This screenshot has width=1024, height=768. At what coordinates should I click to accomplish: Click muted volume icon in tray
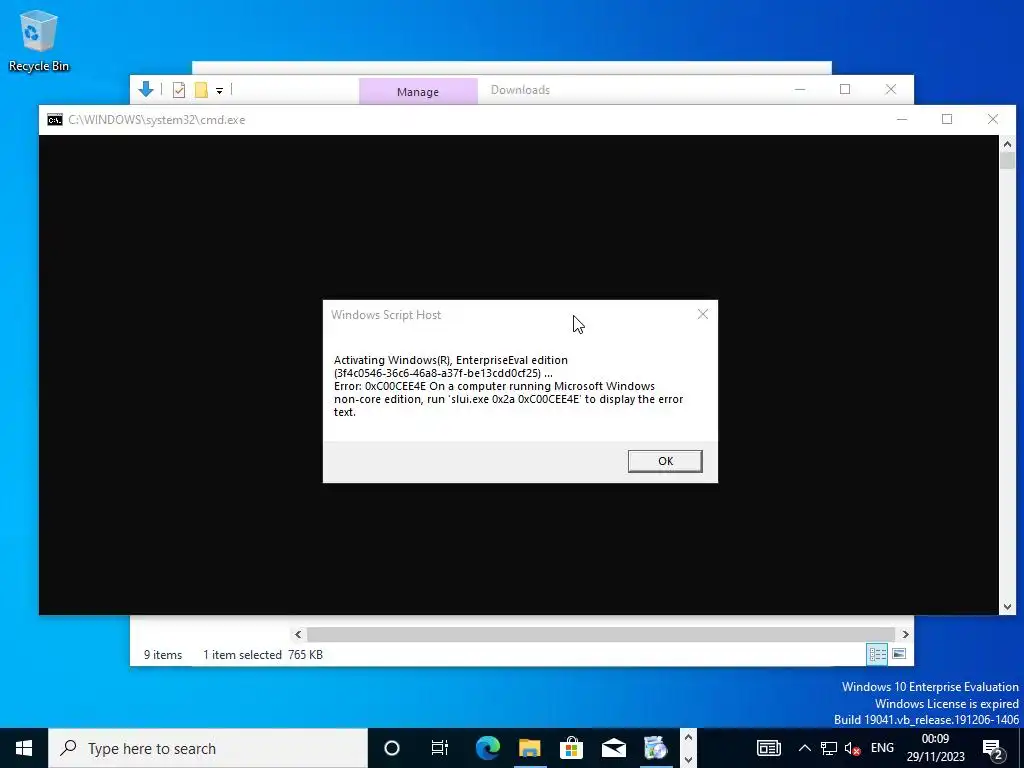coord(852,748)
